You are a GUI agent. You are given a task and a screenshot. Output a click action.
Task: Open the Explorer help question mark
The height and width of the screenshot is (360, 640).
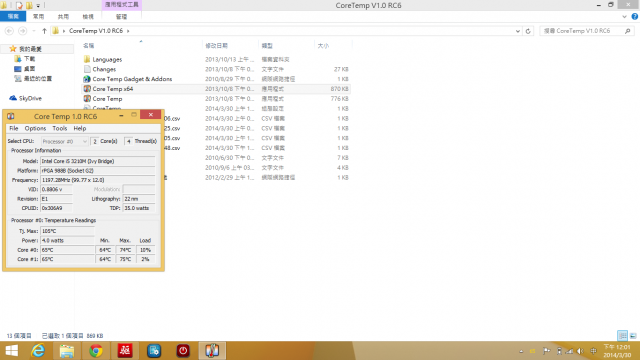point(635,17)
